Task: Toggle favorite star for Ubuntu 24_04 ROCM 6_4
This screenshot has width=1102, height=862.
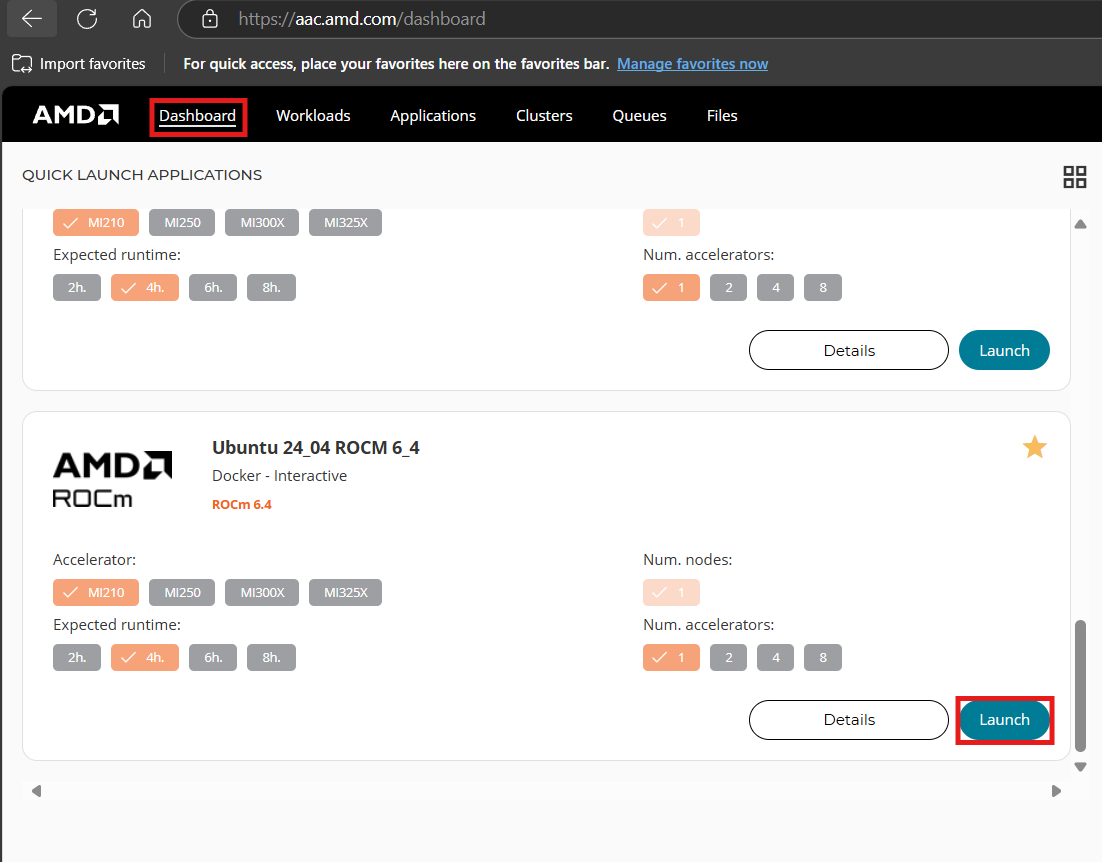Action: 1035,448
